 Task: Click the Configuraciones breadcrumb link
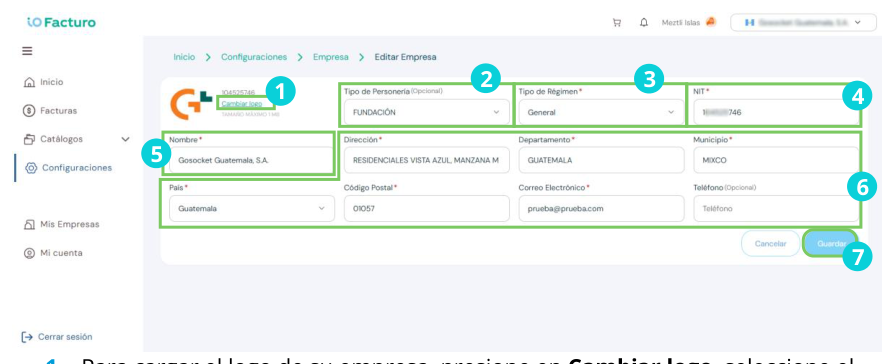coord(254,57)
